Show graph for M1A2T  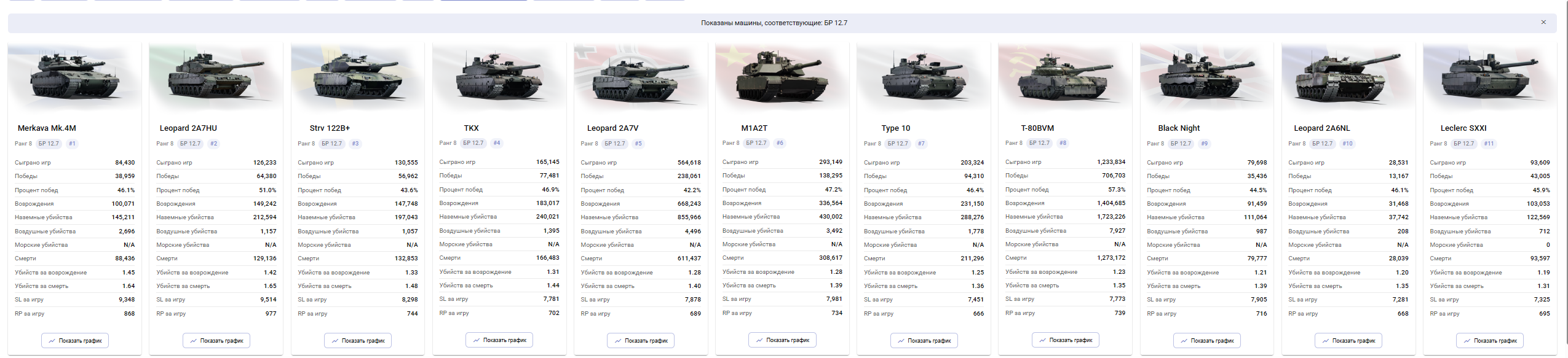coord(782,340)
